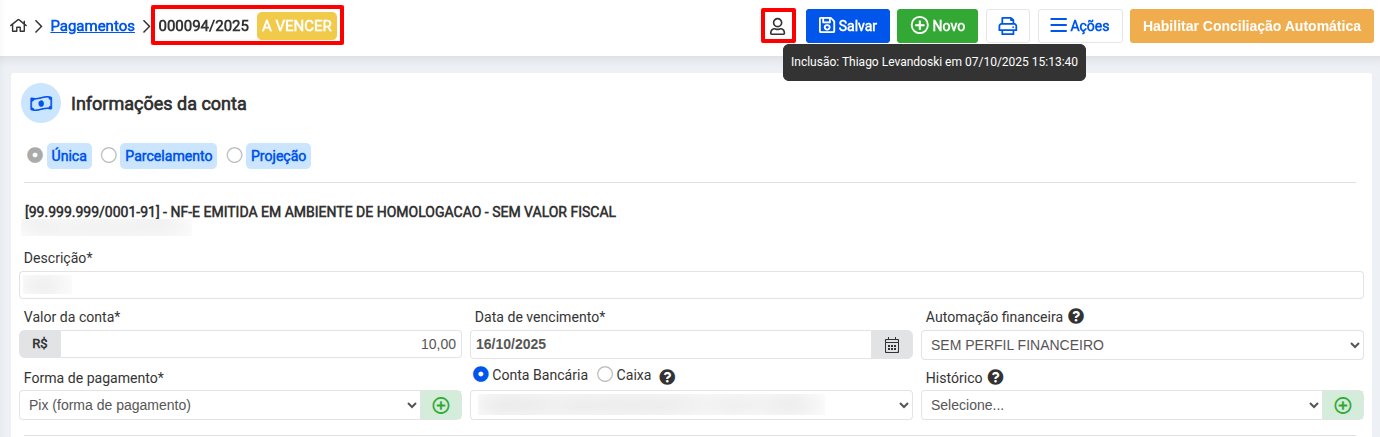Screen dimensions: 1380x437
Task: Open Histórico Selecione dropdown
Action: click(1125, 405)
